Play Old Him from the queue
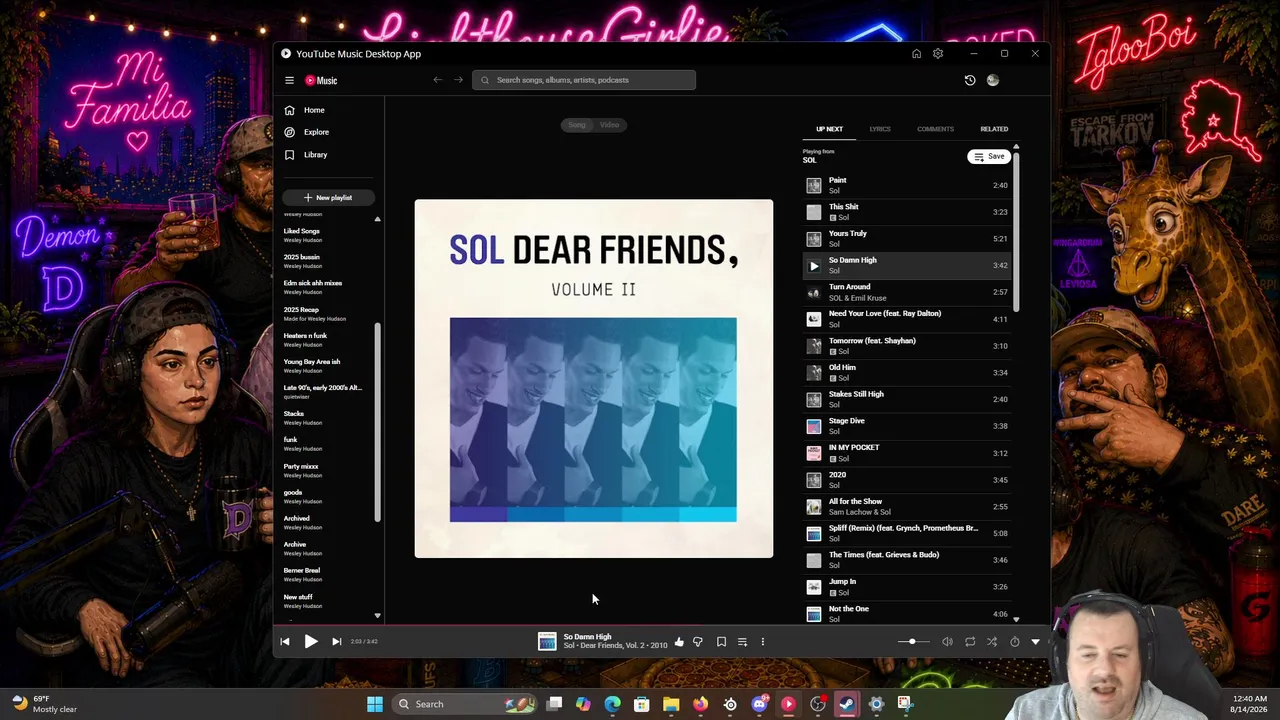1280x720 pixels. pyautogui.click(x=906, y=372)
